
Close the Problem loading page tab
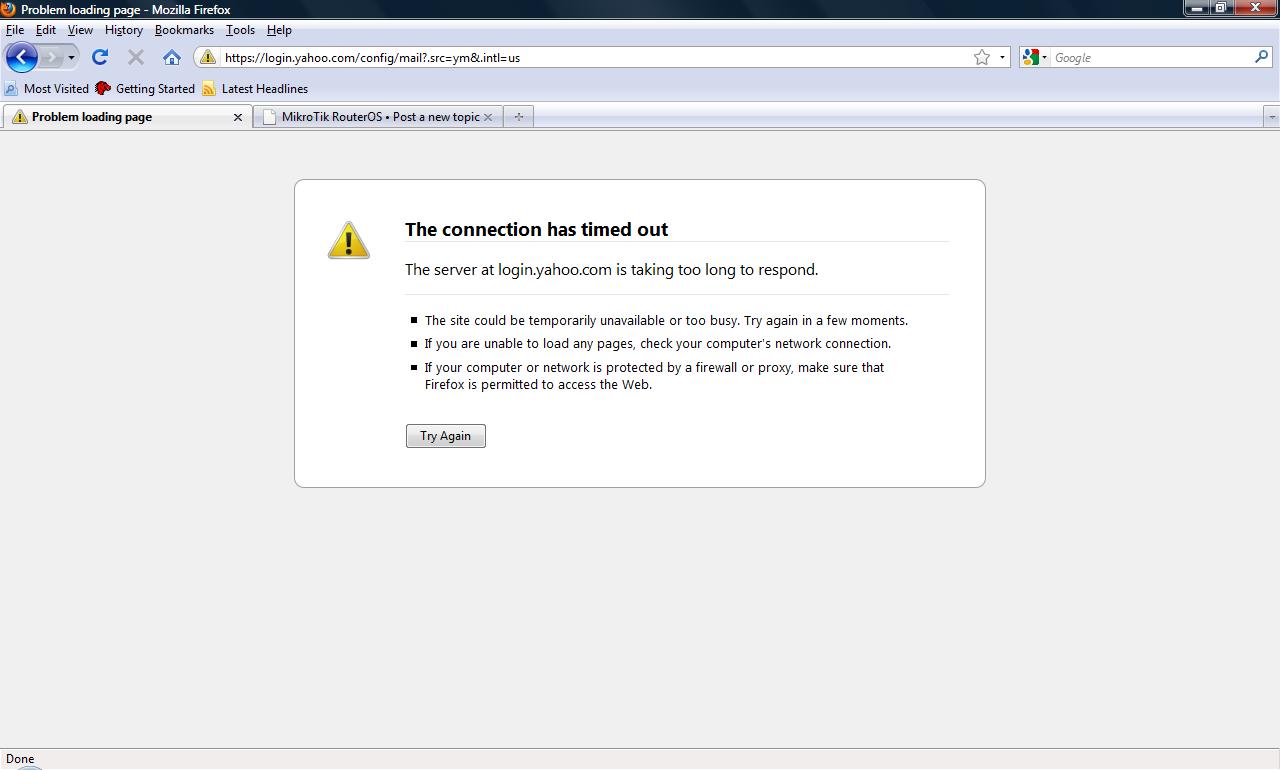tap(238, 117)
